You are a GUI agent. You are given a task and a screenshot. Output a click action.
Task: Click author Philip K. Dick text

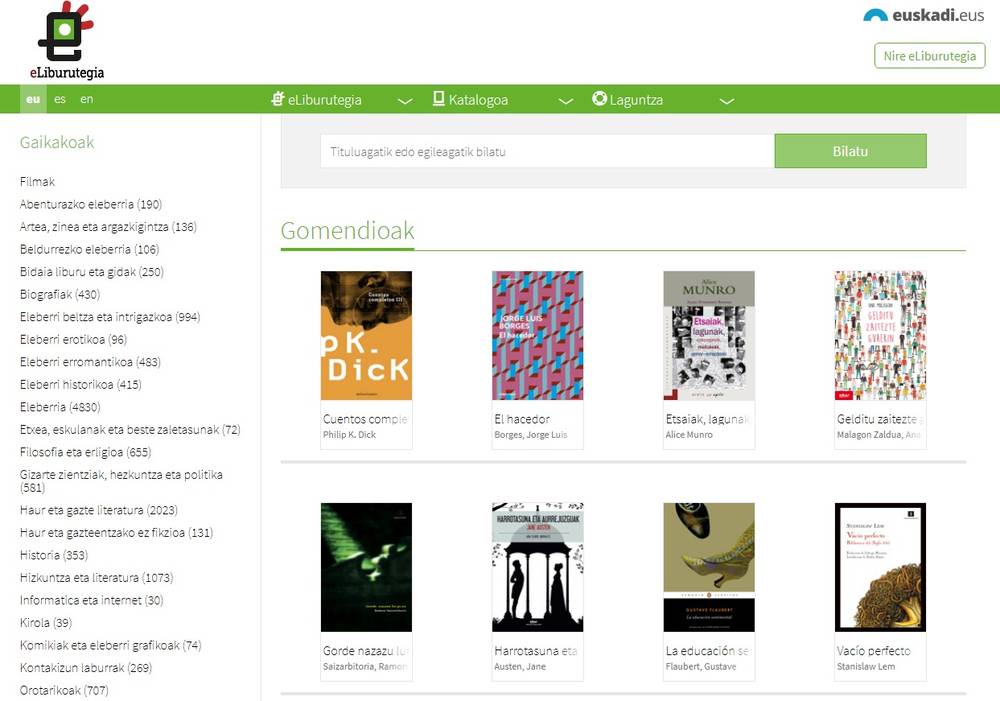point(349,434)
